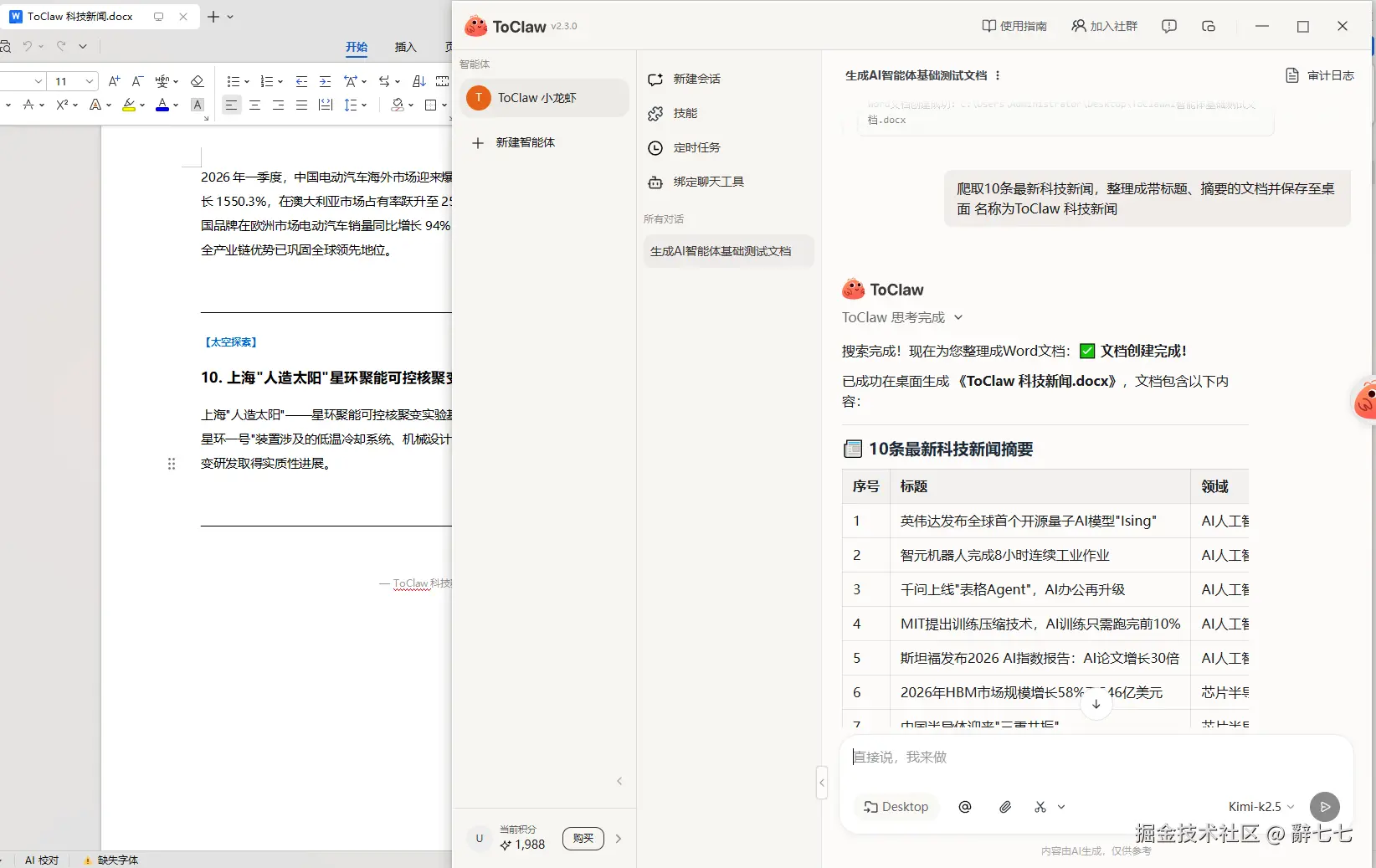Screen dimensions: 1376x868
Task: Toggle left alignment in WPS ribbon
Action: [232, 105]
